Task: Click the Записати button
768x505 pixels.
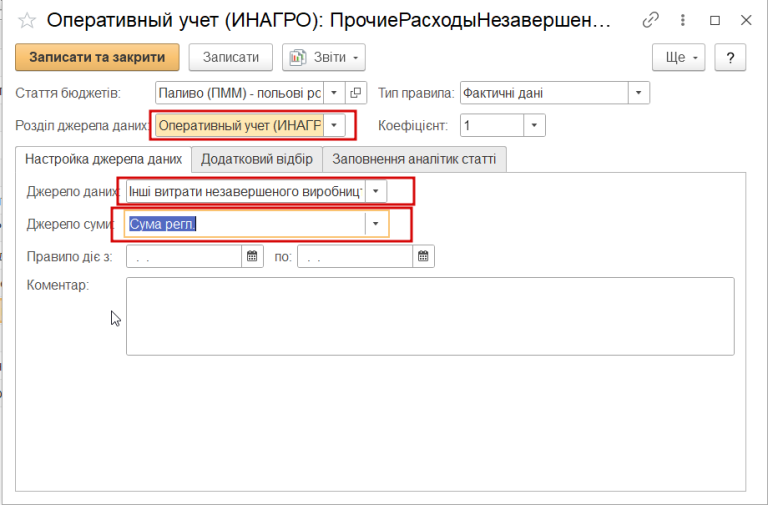Action: pyautogui.click(x=231, y=57)
